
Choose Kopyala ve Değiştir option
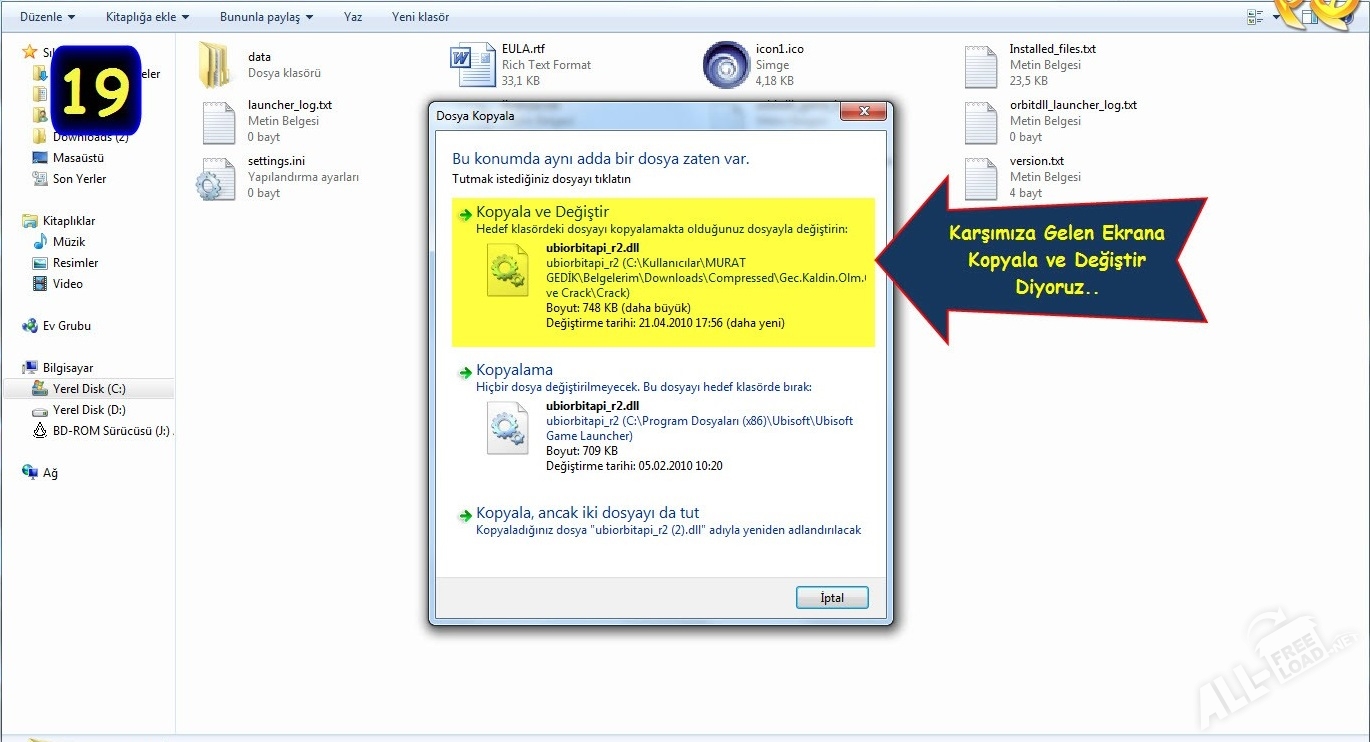pyautogui.click(x=542, y=212)
